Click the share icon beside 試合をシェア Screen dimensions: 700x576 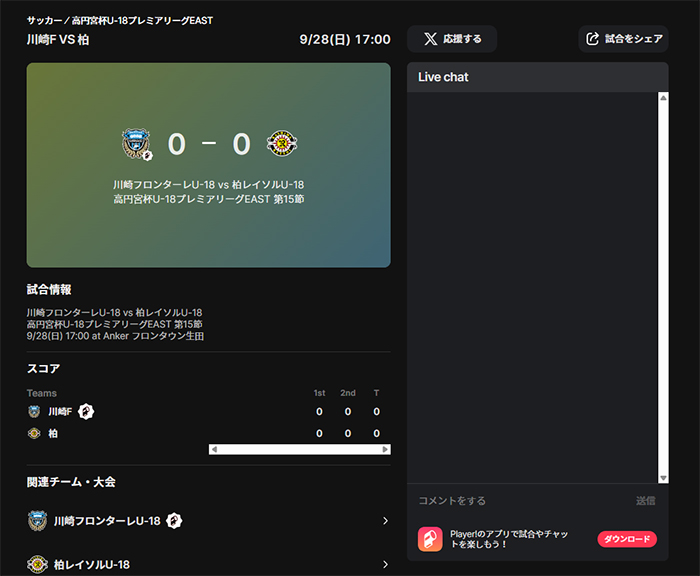point(592,39)
